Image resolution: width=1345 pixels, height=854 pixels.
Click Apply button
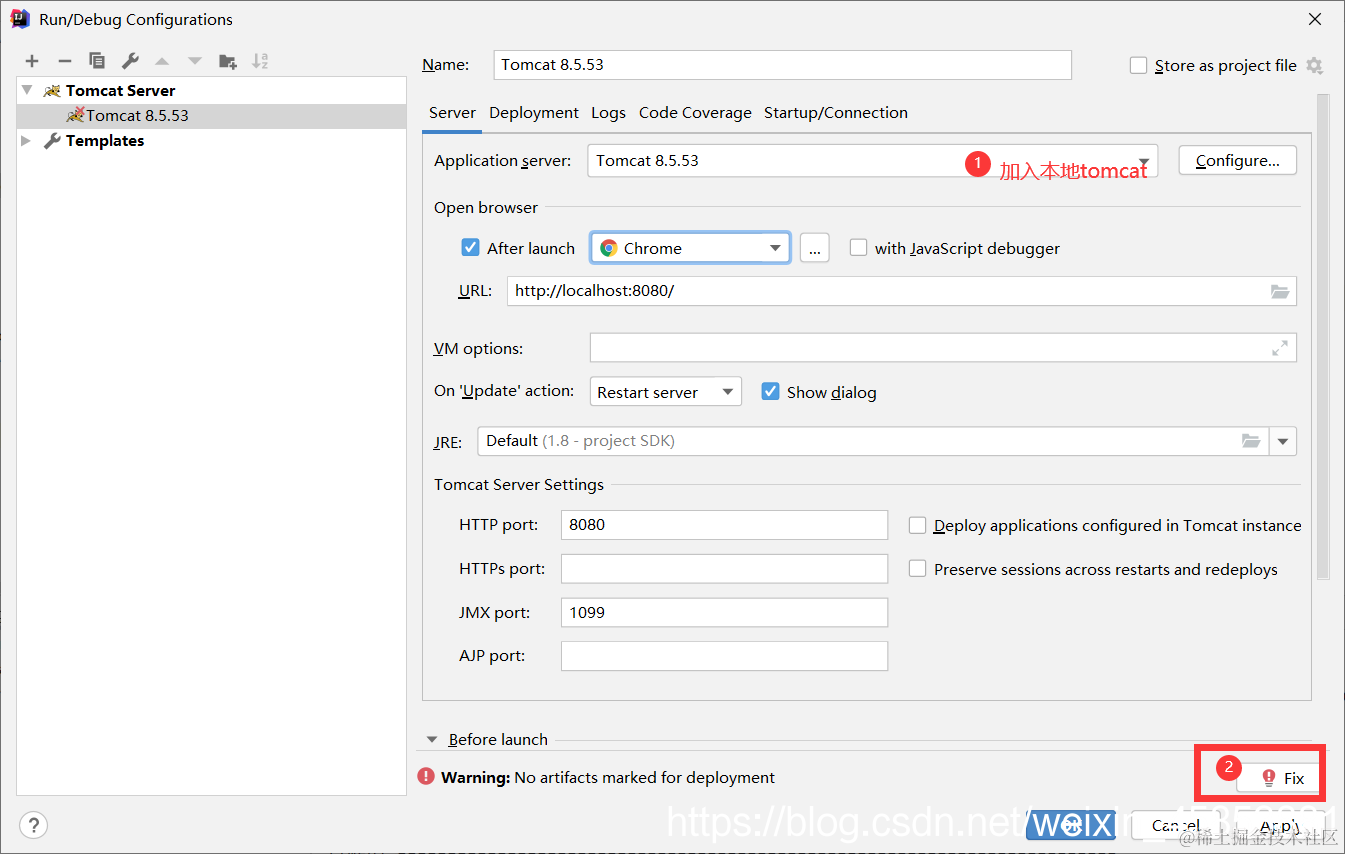pos(1279,825)
